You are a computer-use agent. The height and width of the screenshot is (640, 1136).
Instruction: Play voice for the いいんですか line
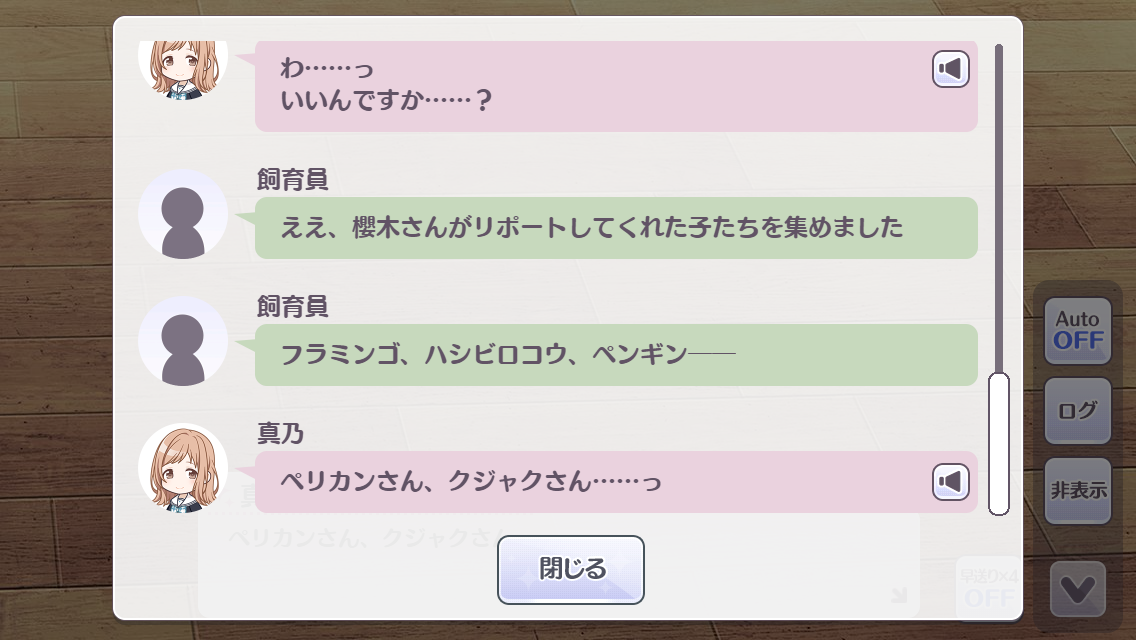pos(951,69)
